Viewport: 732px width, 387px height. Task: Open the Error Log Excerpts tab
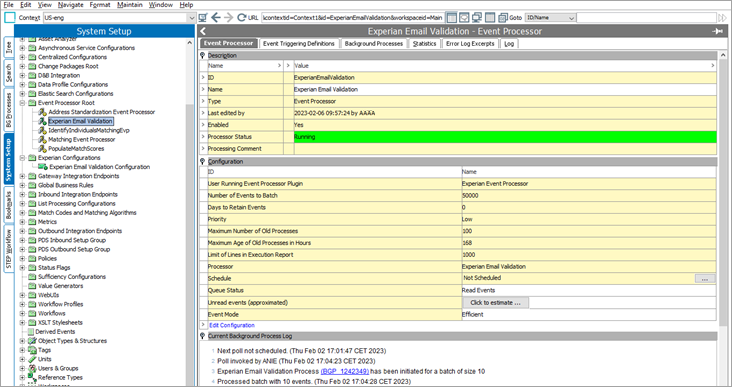[x=470, y=43]
